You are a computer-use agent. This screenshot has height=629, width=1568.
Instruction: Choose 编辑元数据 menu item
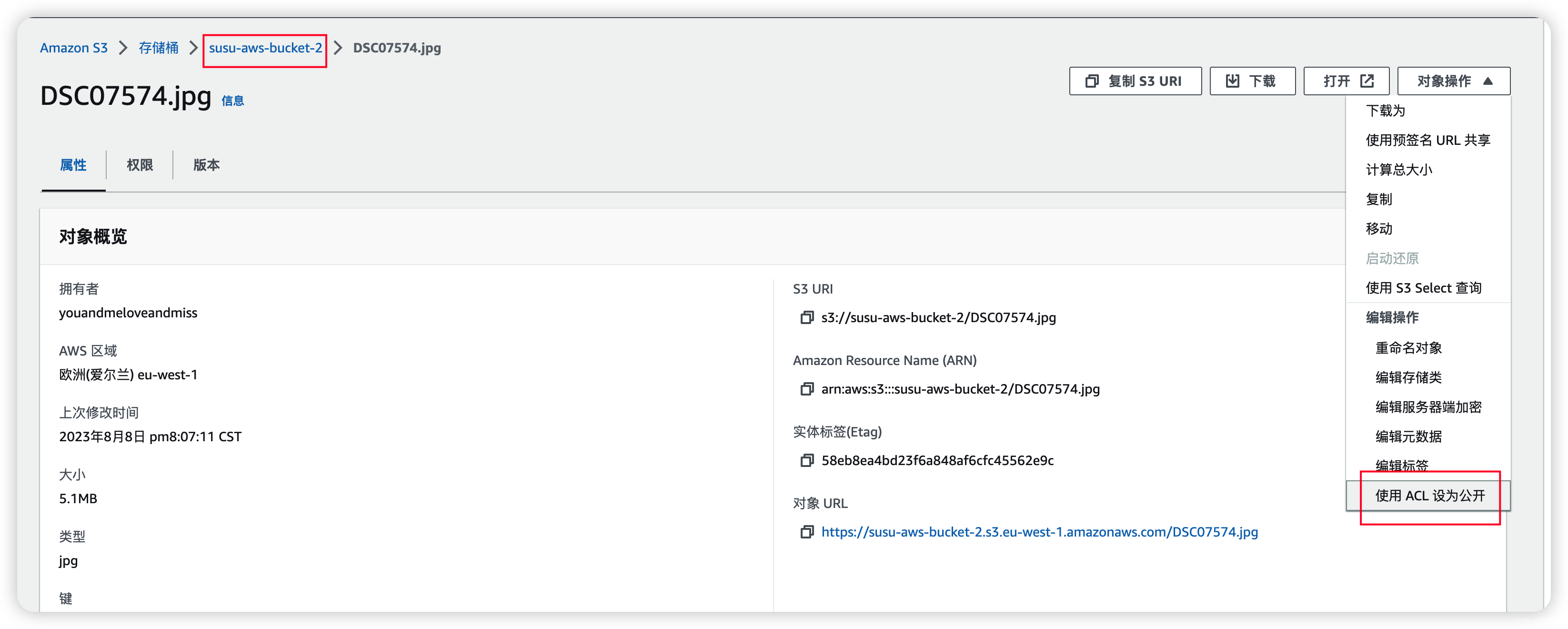pos(1428,436)
